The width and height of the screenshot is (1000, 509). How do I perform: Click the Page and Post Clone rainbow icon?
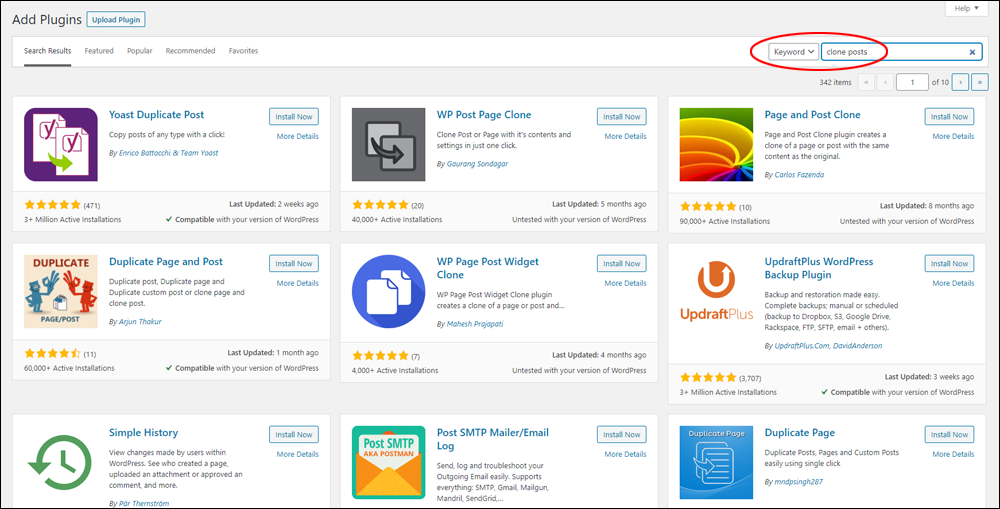(716, 145)
